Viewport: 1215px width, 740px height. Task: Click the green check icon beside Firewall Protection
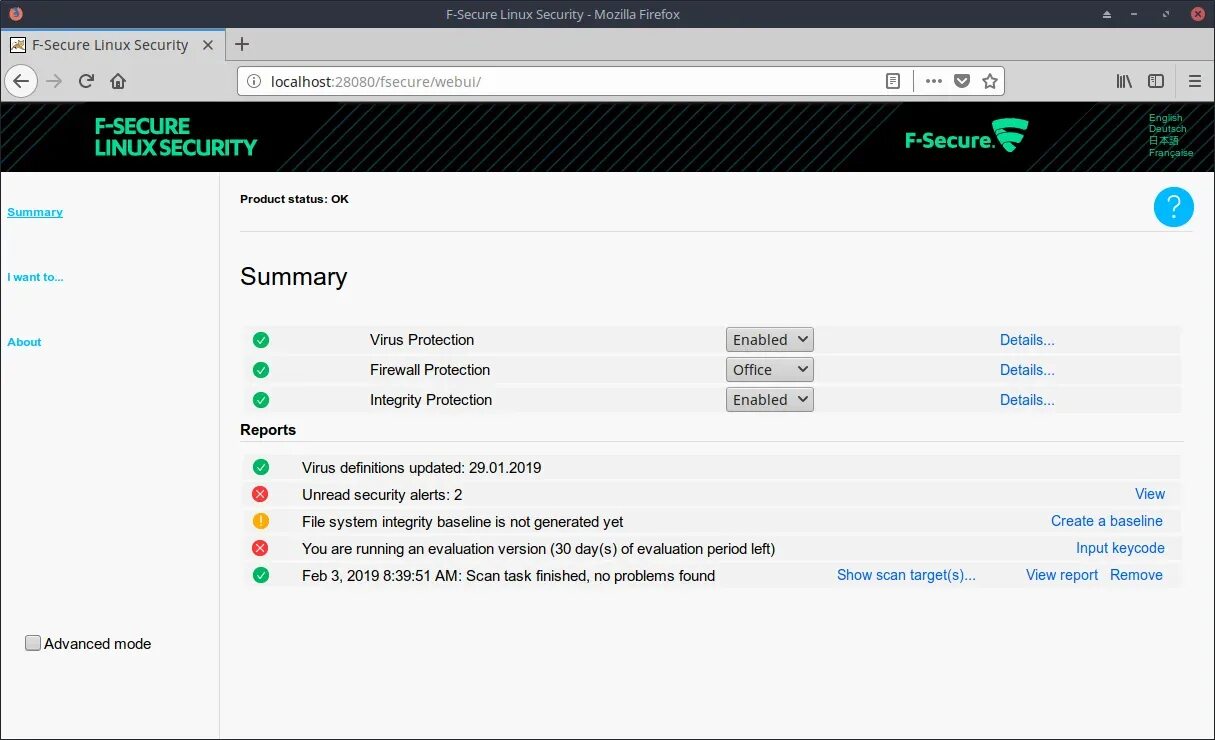point(261,370)
